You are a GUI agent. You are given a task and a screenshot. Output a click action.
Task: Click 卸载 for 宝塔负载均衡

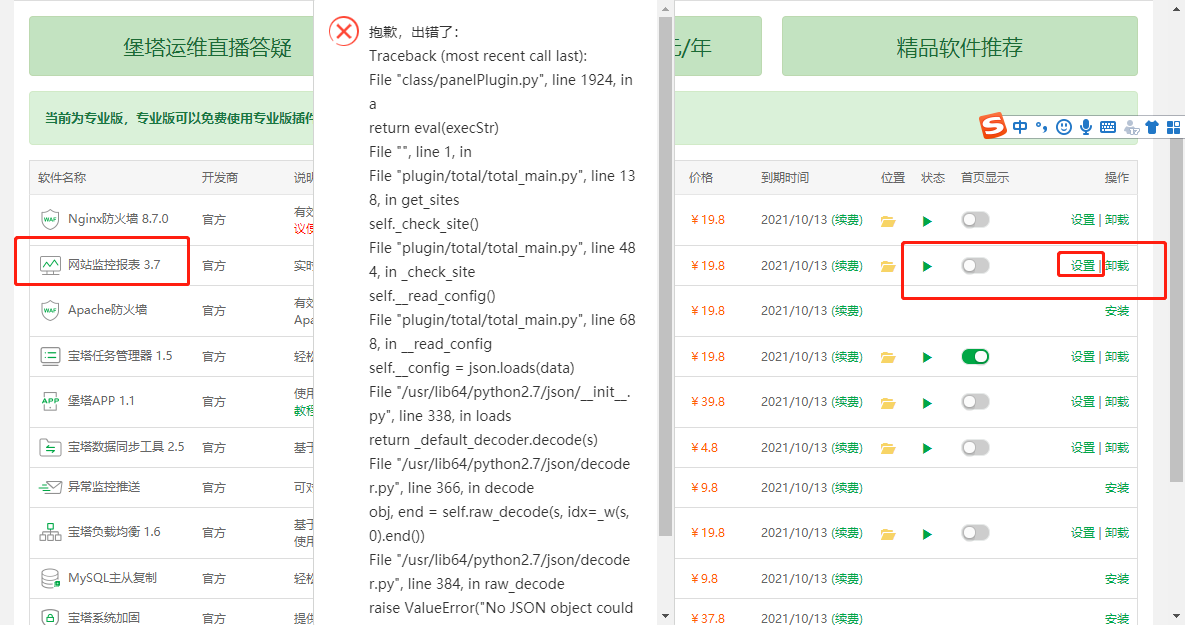pyautogui.click(x=1117, y=532)
